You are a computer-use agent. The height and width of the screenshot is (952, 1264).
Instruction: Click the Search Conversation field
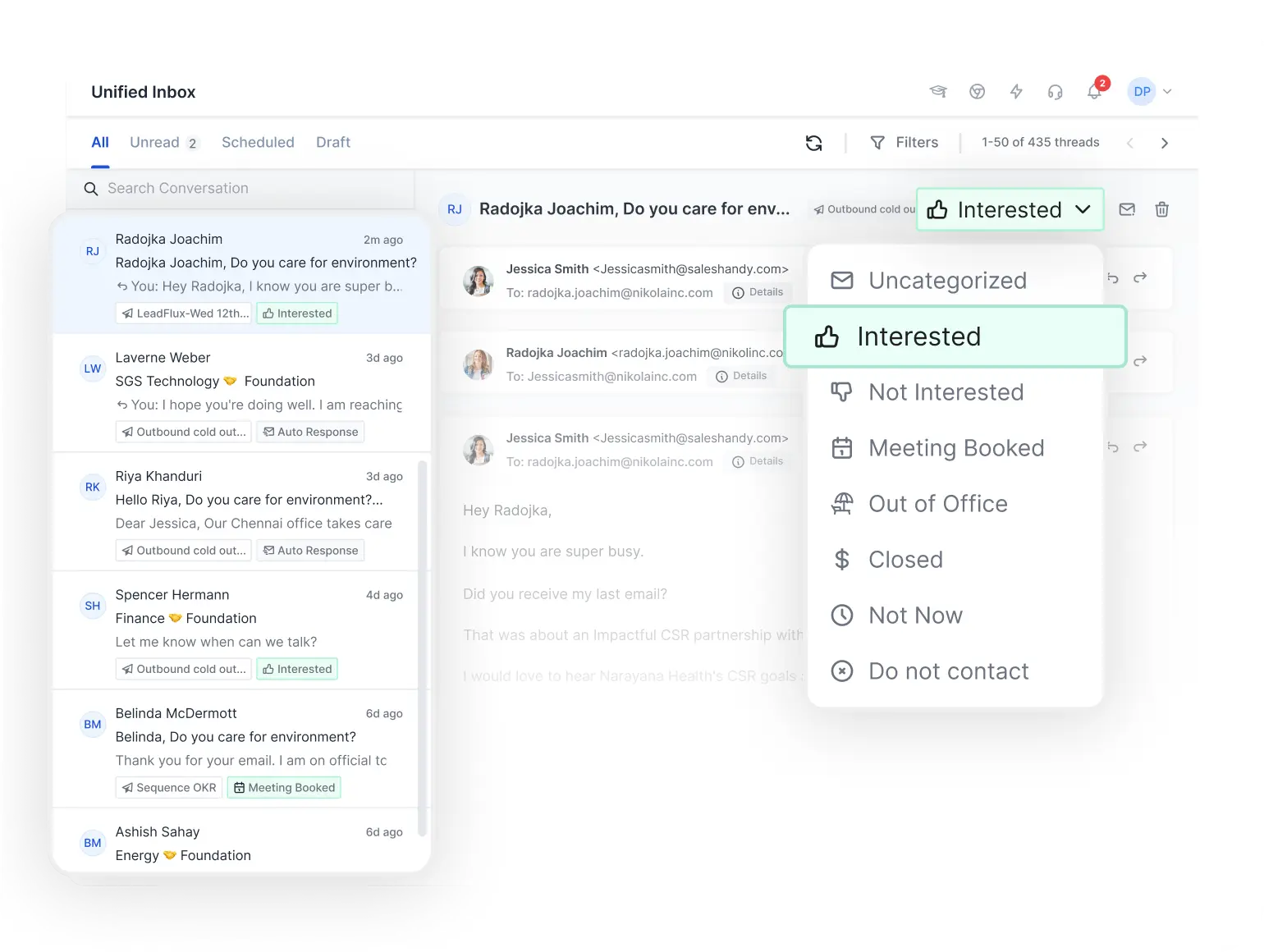pos(246,189)
